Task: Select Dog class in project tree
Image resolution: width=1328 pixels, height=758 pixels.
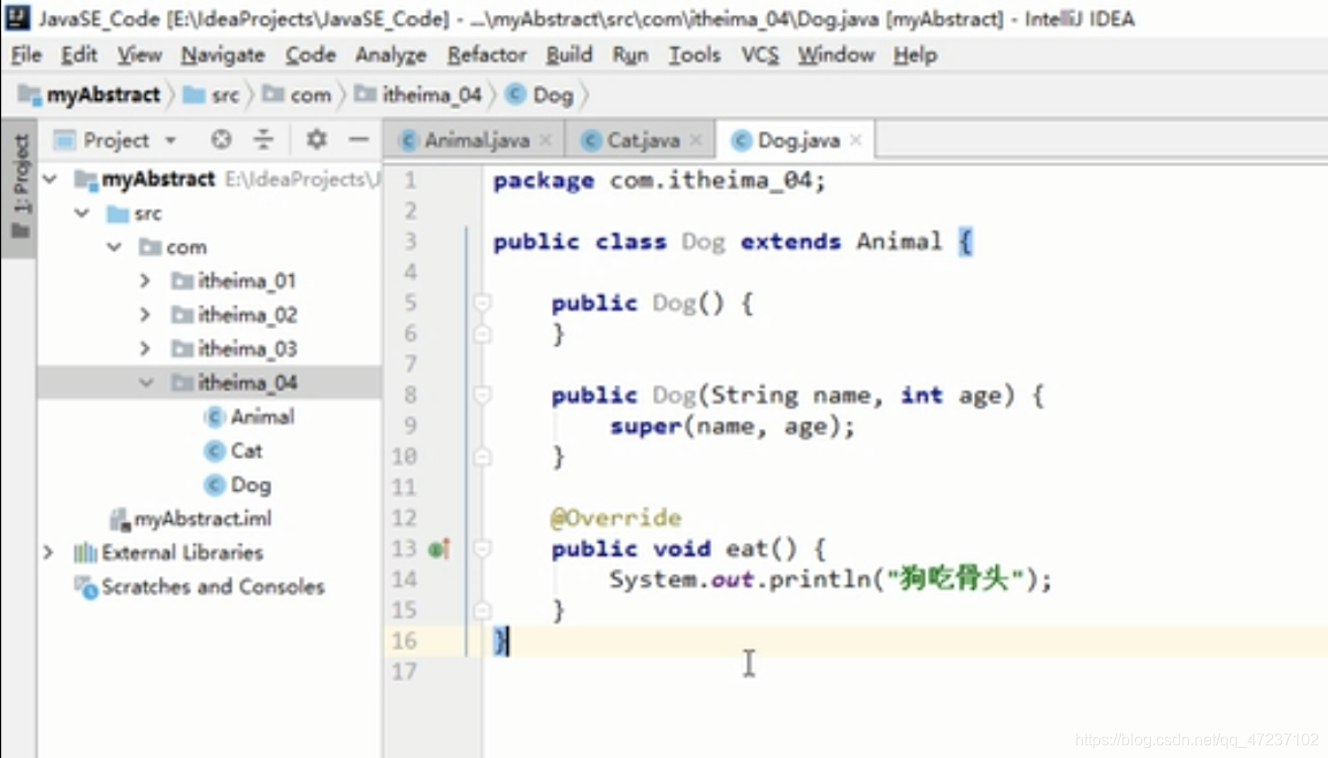Action: click(x=250, y=485)
